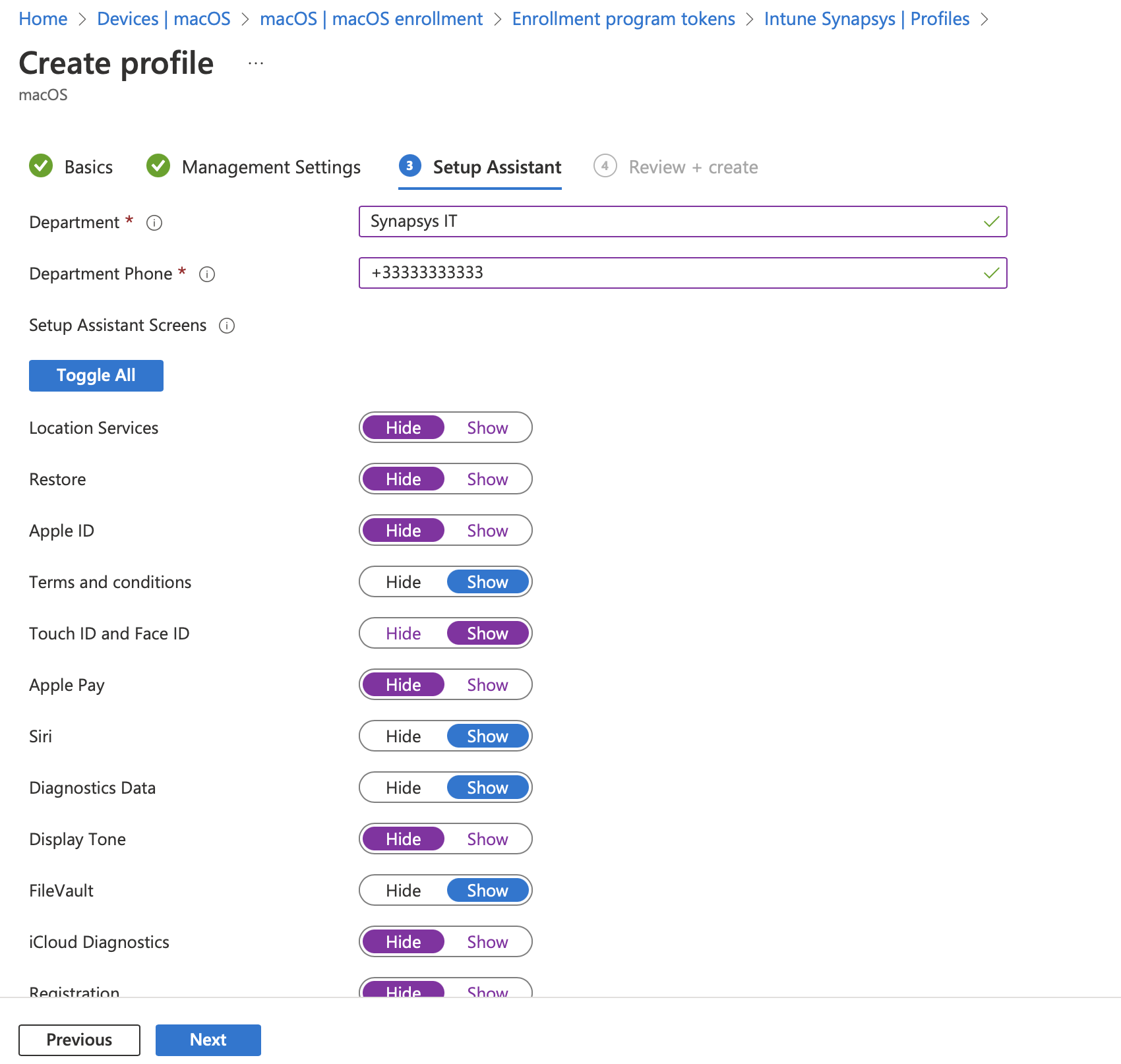
Task: Set Terms and conditions to Hide
Action: pos(404,582)
